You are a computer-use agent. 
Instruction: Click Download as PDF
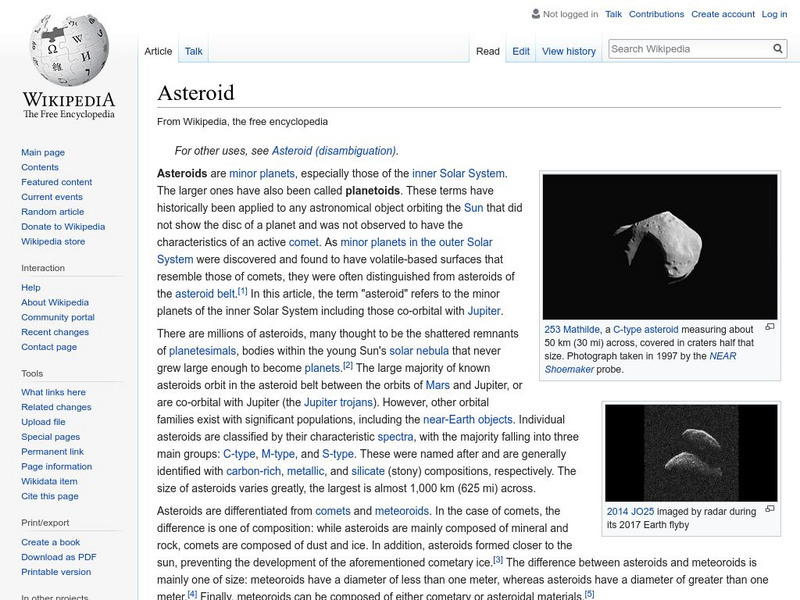[59, 557]
